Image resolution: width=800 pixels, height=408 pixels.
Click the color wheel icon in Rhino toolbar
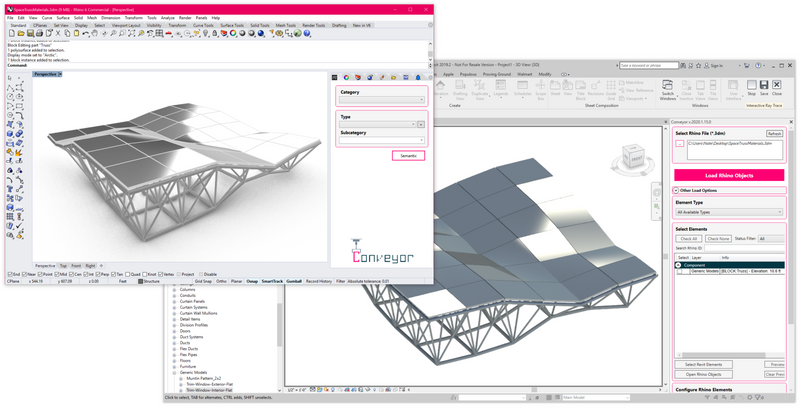(x=233, y=33)
